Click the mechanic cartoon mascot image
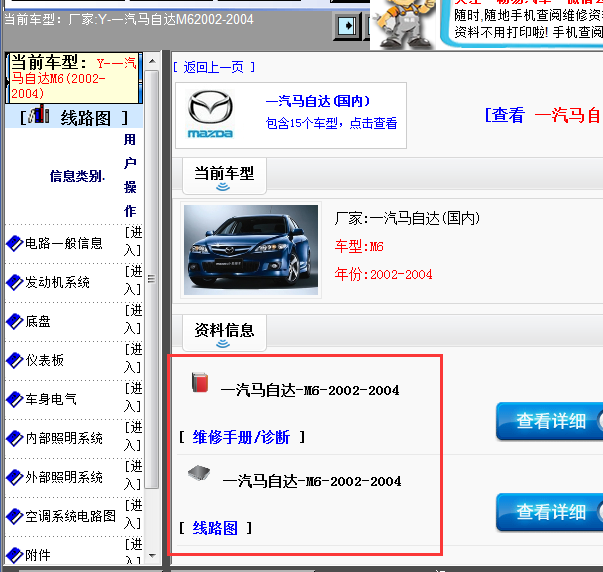Image resolution: width=603 pixels, height=572 pixels. [x=404, y=24]
